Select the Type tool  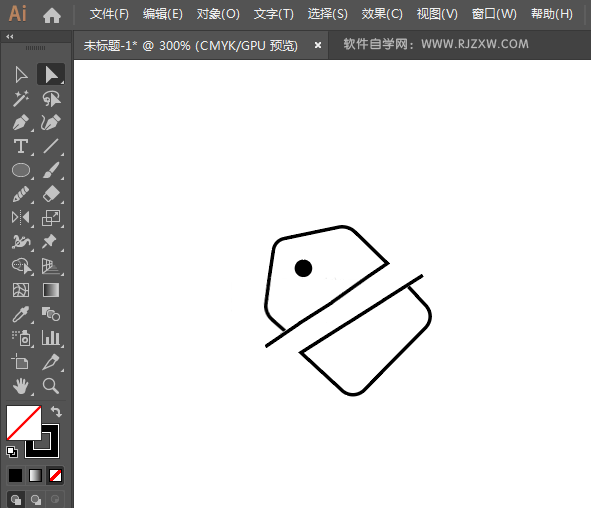[x=21, y=146]
